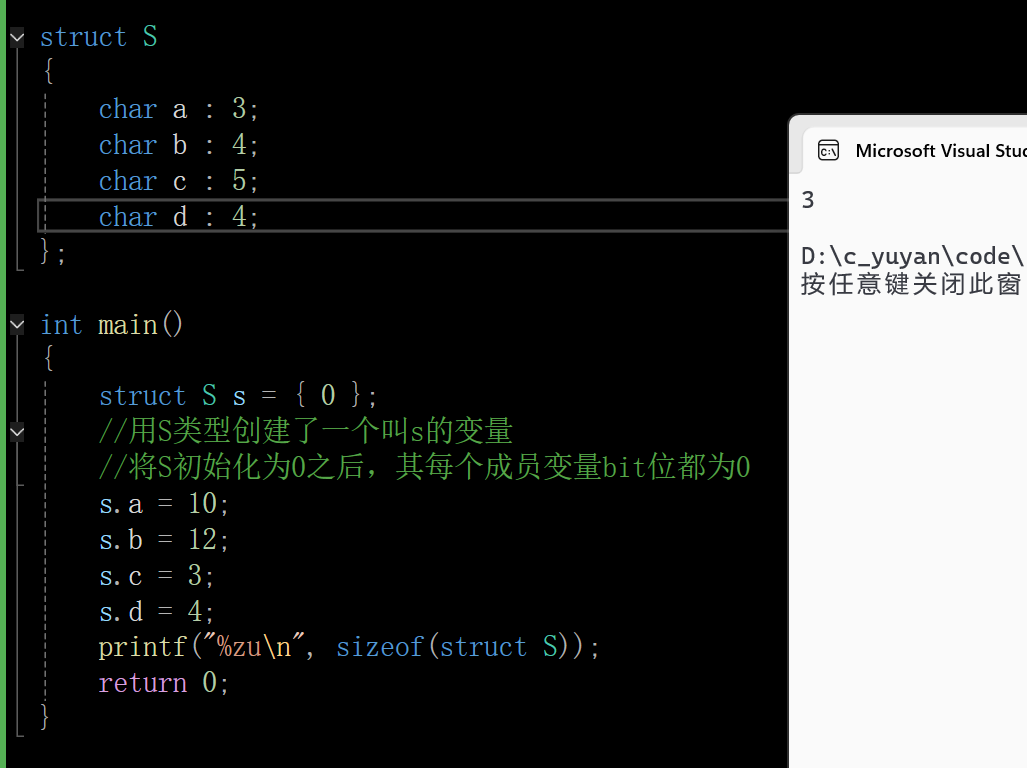Click the line 'char c : 5;'
The height and width of the screenshot is (768, 1027).
click(178, 181)
